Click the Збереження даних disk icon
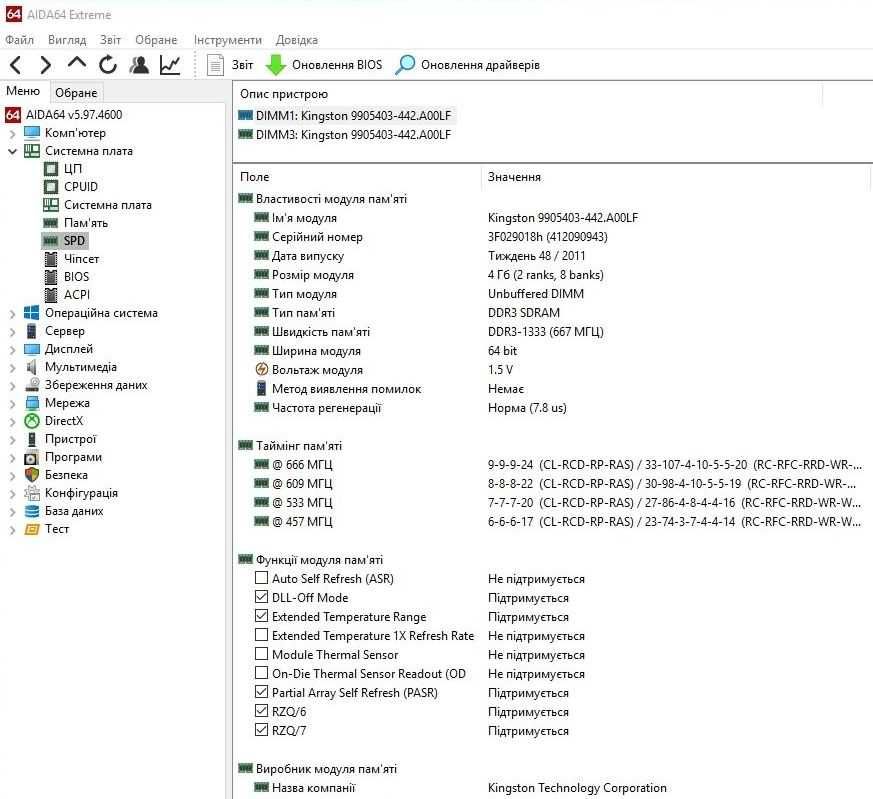The height and width of the screenshot is (799, 873). coord(32,385)
